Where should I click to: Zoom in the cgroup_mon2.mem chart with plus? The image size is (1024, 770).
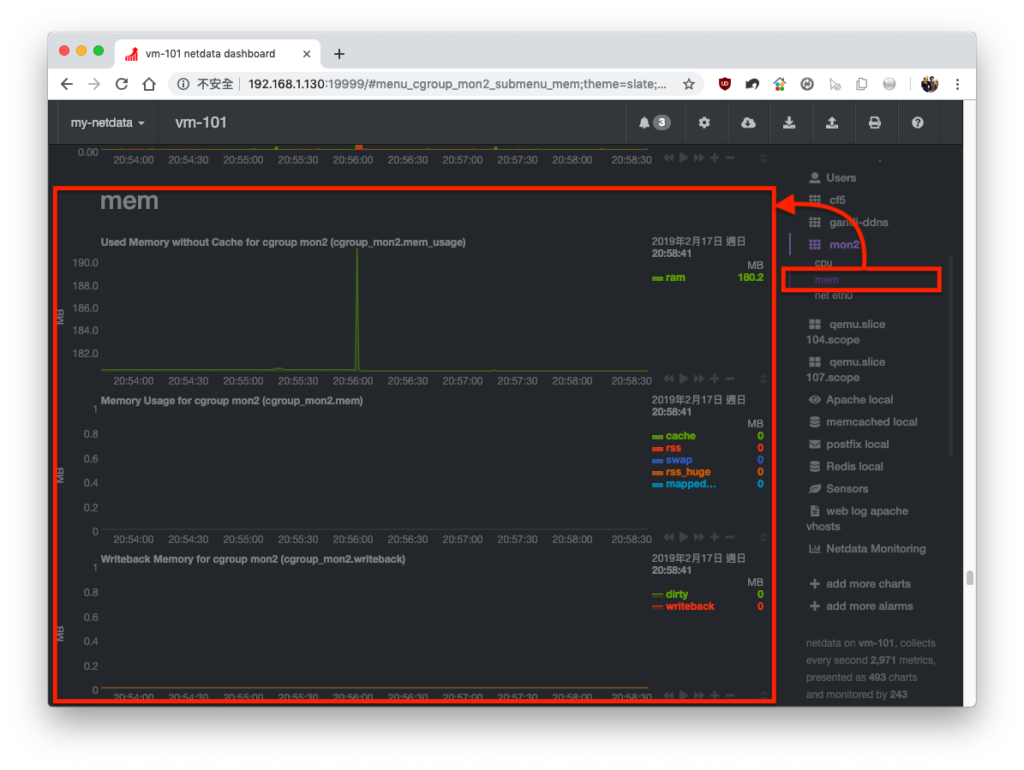714,537
